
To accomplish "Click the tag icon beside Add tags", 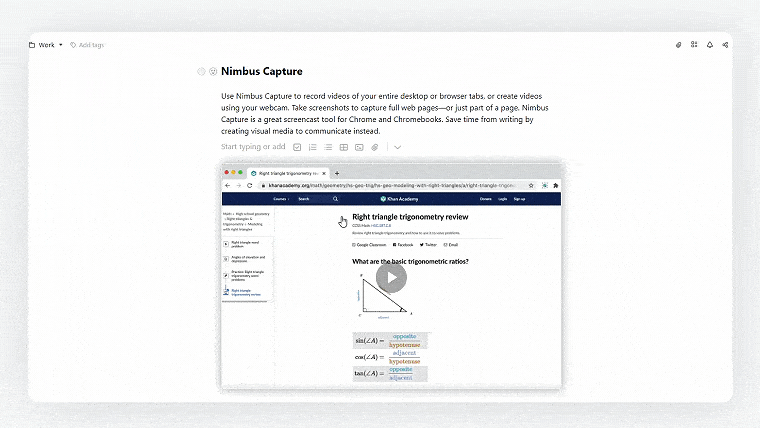I will point(73,45).
